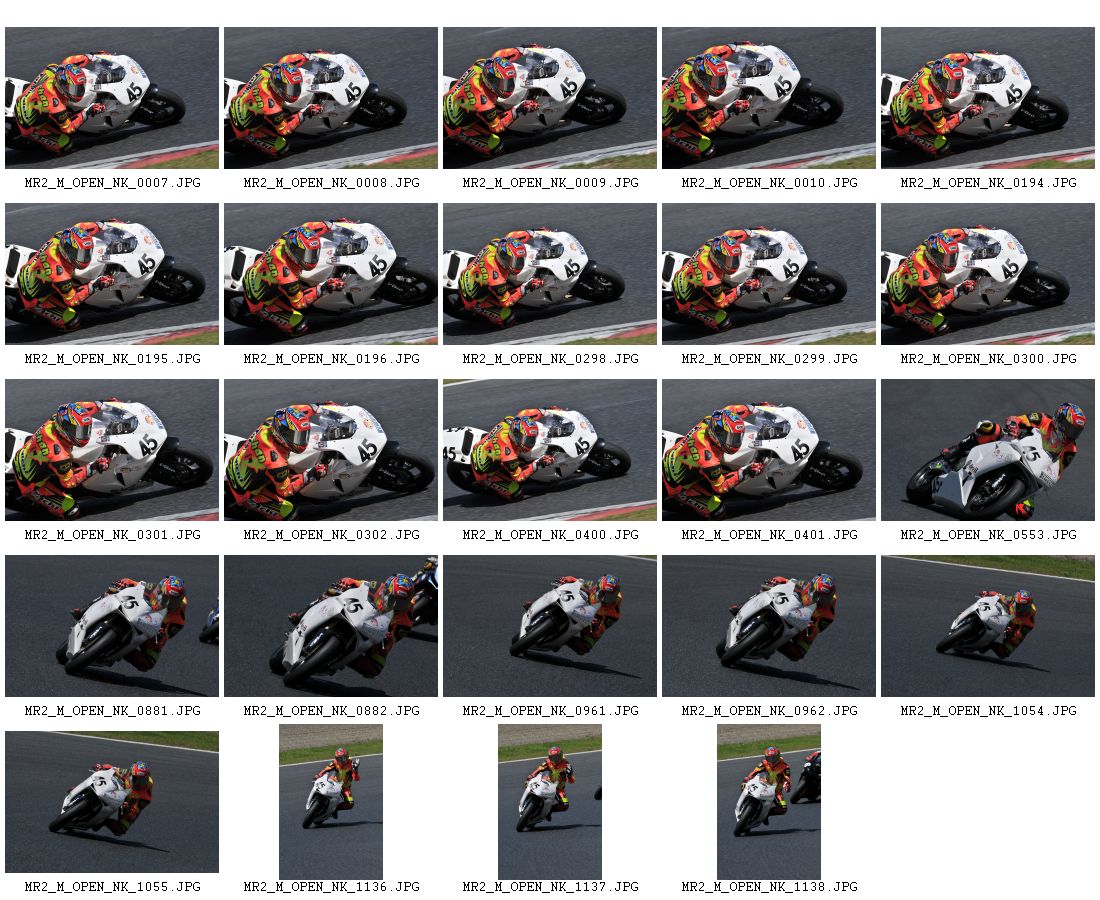This screenshot has width=1100, height=900.
Task: Select the MR2_M_OPEN_NK_0300.JPG thumbnail
Action: click(x=988, y=274)
